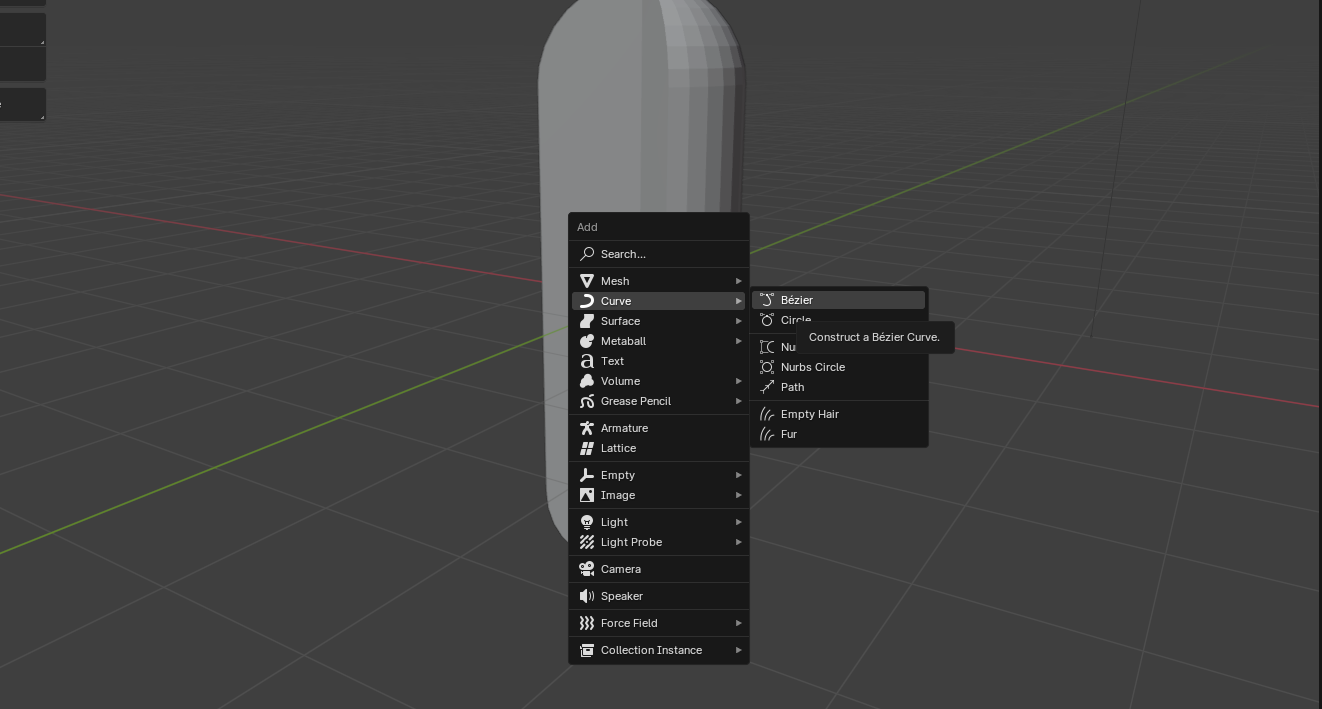
Task: Open the Light Probe submenu
Action: click(659, 542)
